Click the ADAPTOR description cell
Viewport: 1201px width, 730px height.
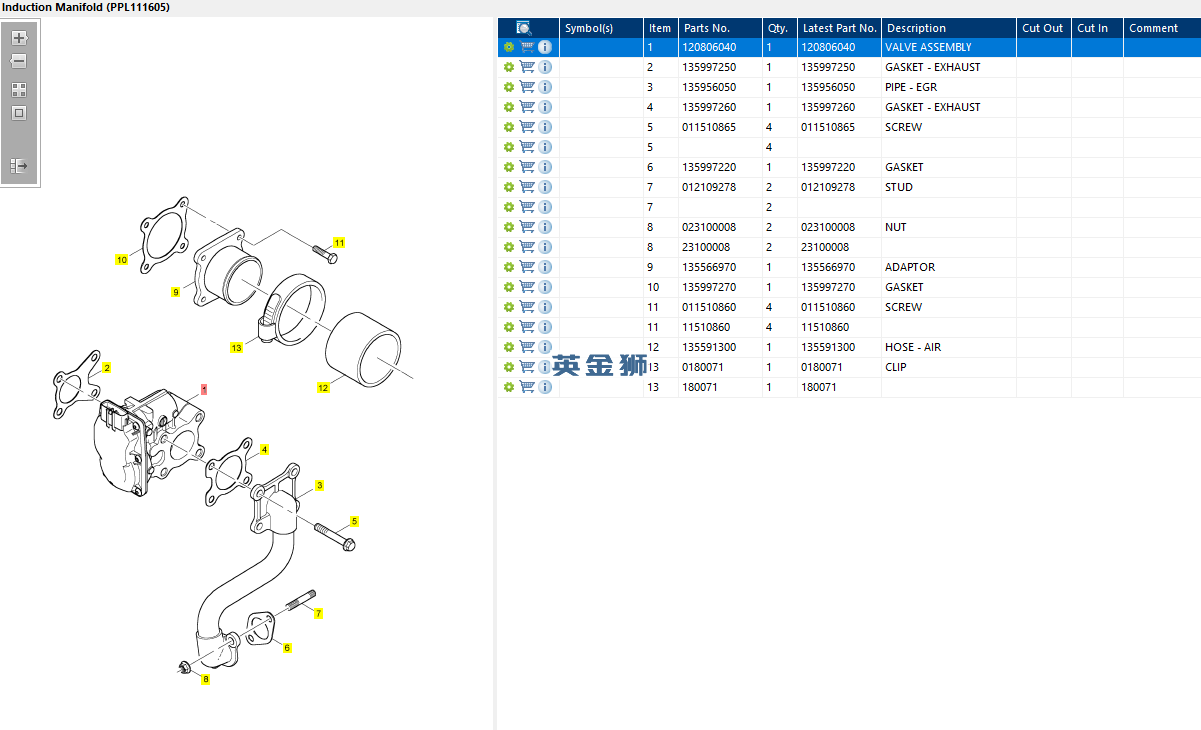[949, 267]
